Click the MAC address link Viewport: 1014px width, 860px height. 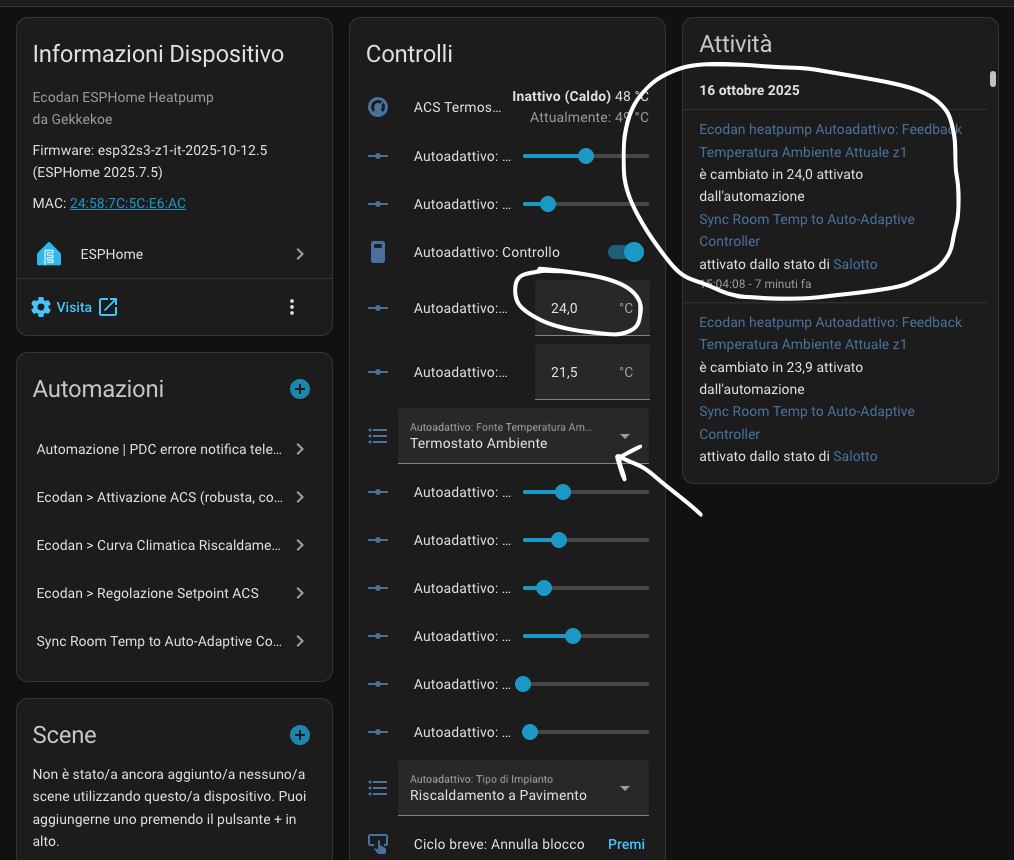point(127,203)
